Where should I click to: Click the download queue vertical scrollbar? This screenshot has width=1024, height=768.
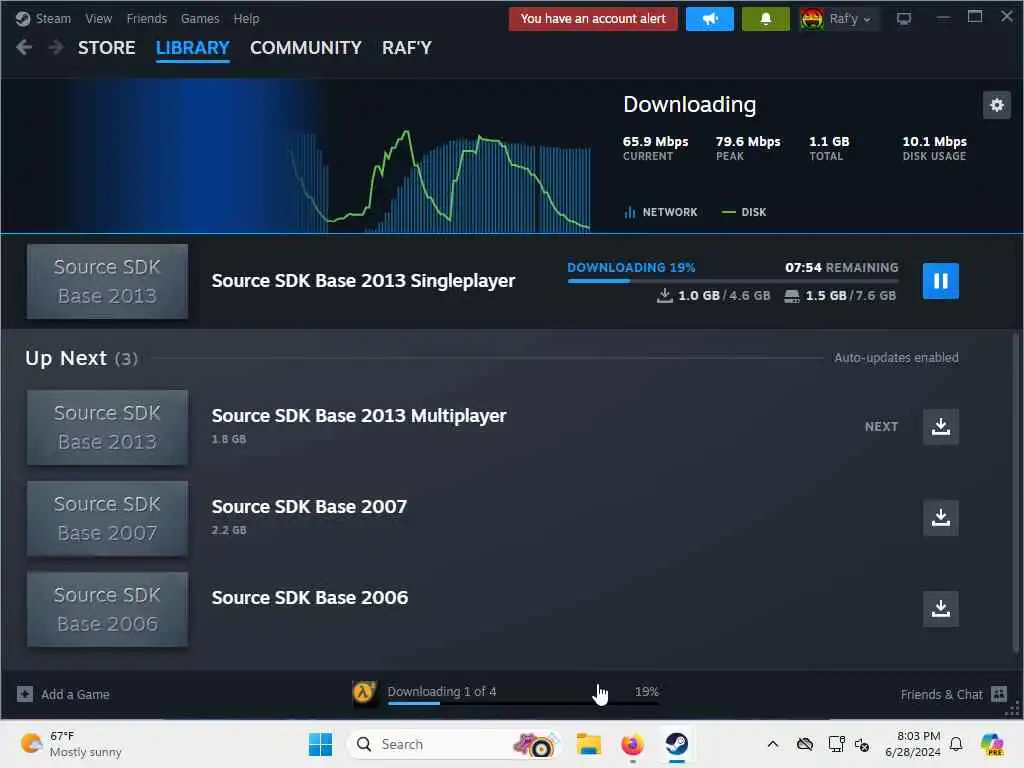pos(1016,493)
